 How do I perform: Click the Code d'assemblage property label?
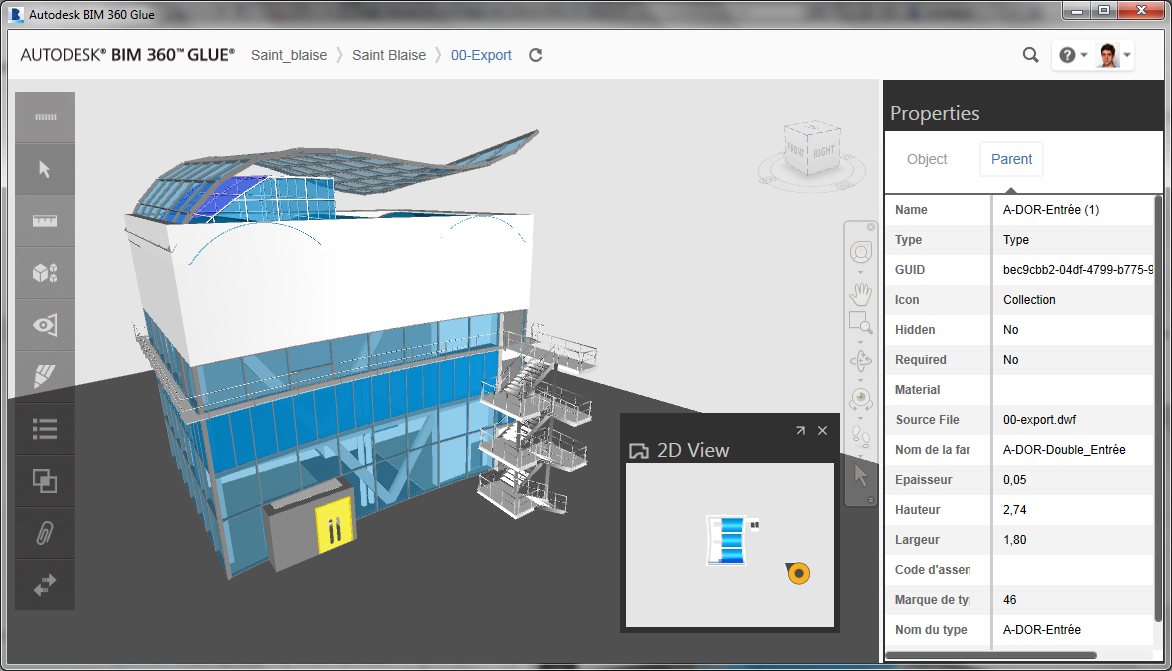[932, 570]
